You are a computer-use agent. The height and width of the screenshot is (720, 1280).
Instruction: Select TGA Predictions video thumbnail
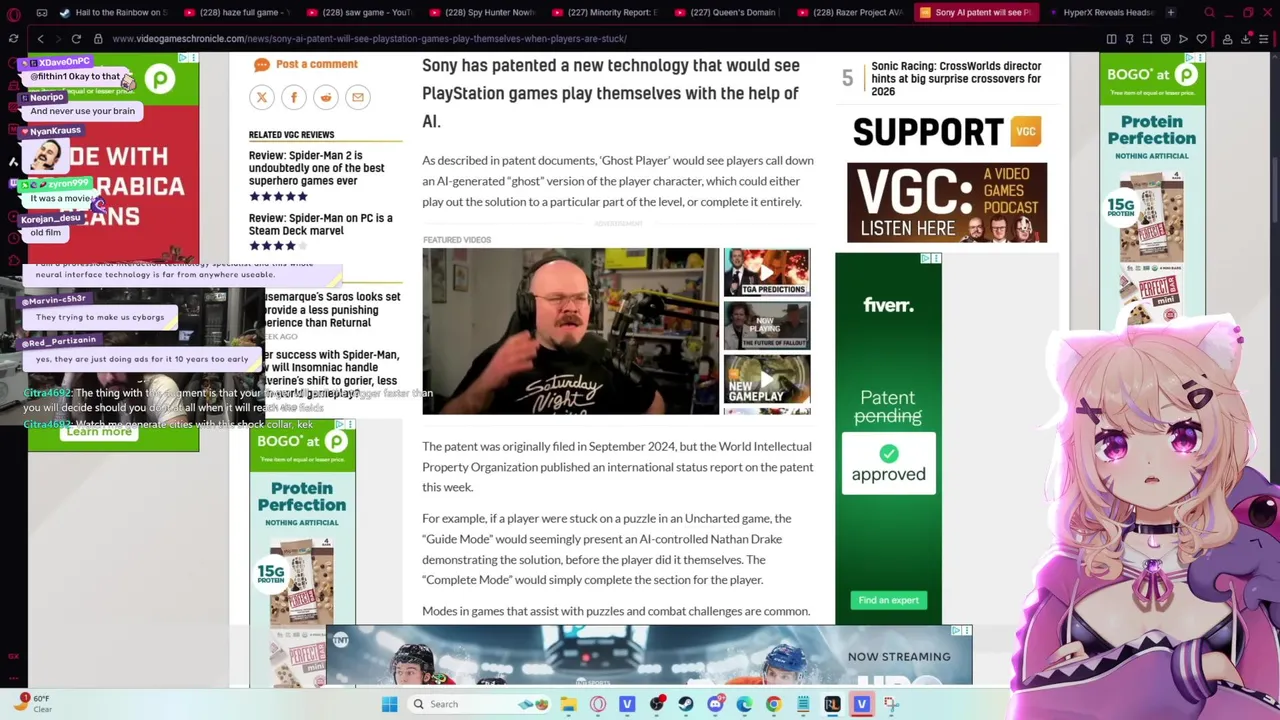pos(767,273)
